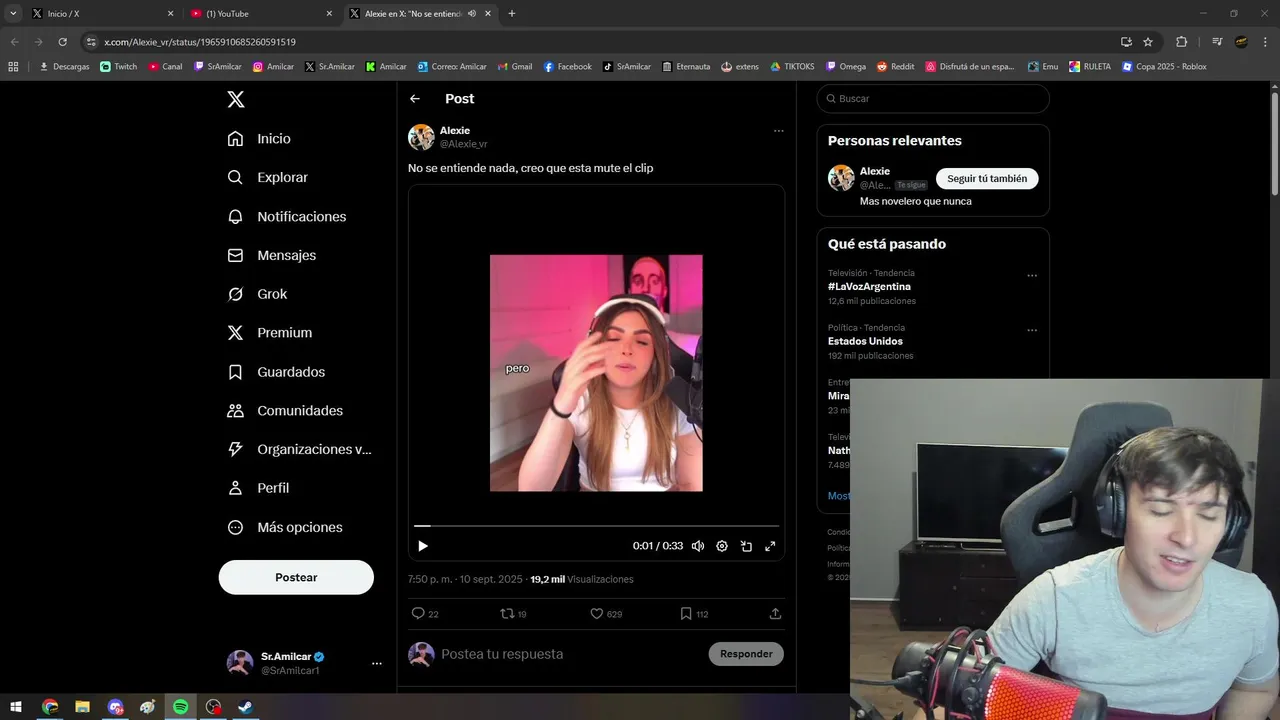This screenshot has height=720, width=1280.
Task: Mute the Alexie en X tab audio
Action: pos(471,14)
